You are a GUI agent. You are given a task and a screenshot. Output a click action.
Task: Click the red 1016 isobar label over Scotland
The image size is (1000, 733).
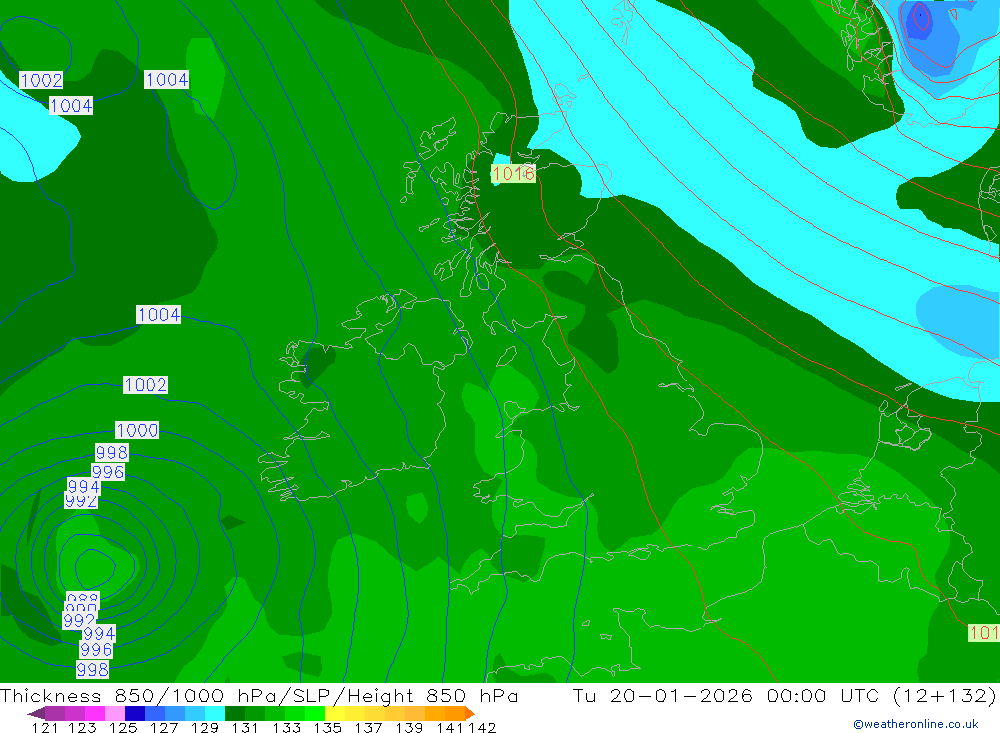[513, 173]
